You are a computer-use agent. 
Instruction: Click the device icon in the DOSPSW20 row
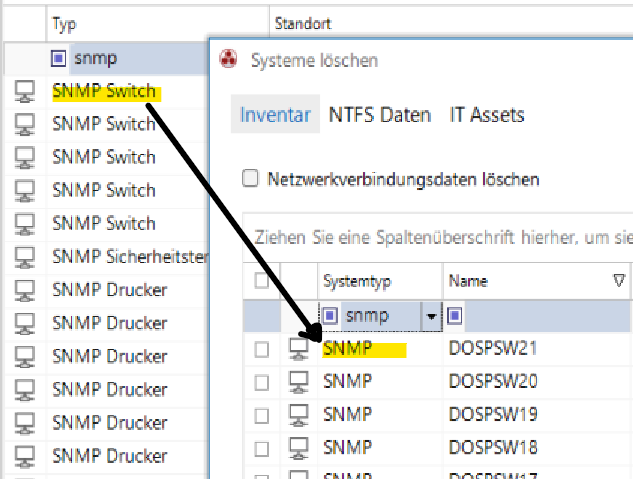297,381
